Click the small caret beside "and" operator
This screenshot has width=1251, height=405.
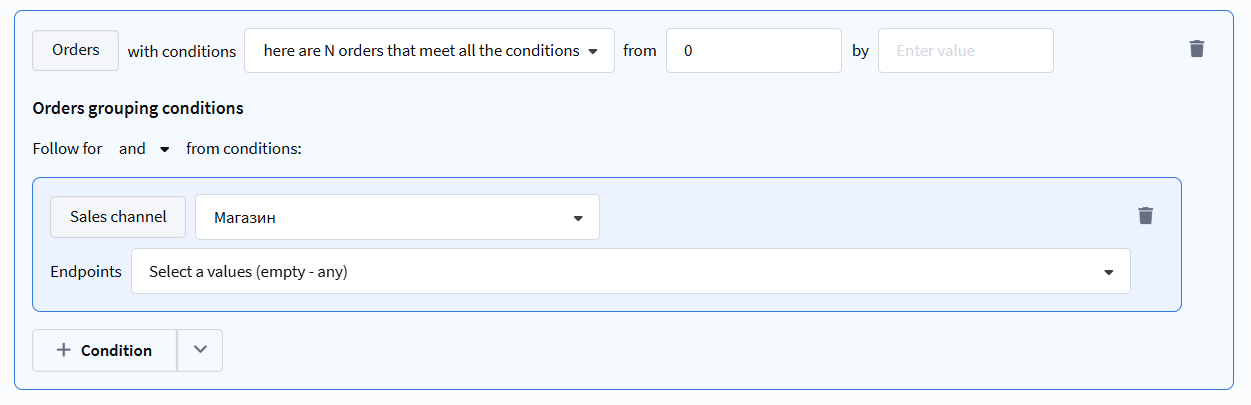[165, 149]
